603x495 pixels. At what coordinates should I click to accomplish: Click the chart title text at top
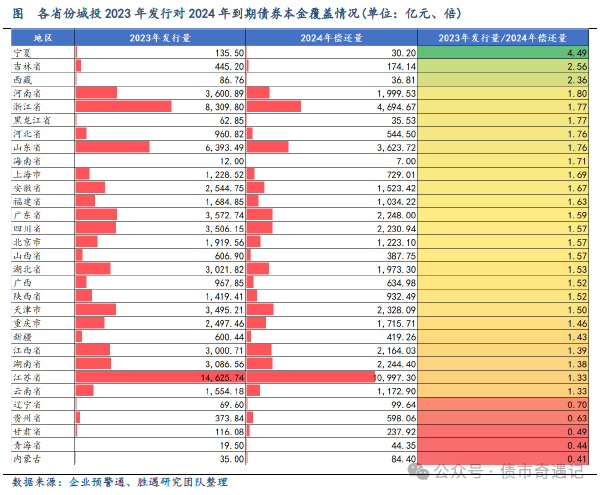[x=237, y=14]
